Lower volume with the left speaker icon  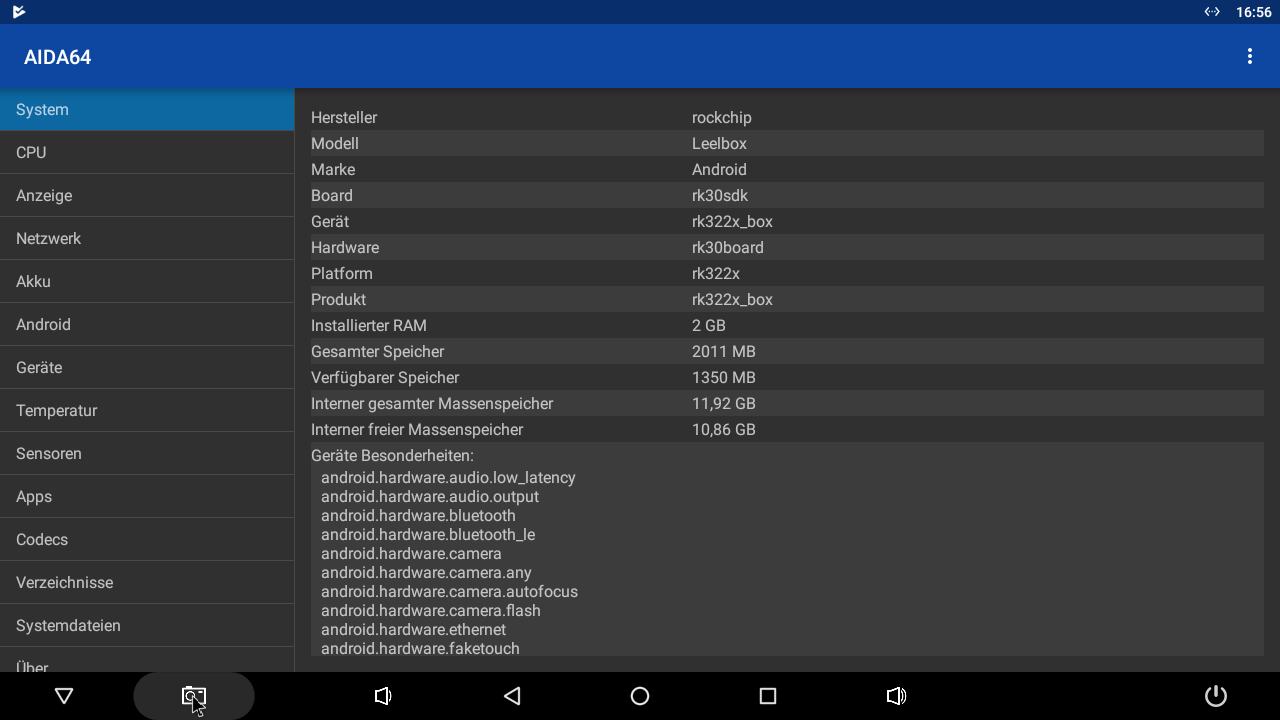[383, 696]
